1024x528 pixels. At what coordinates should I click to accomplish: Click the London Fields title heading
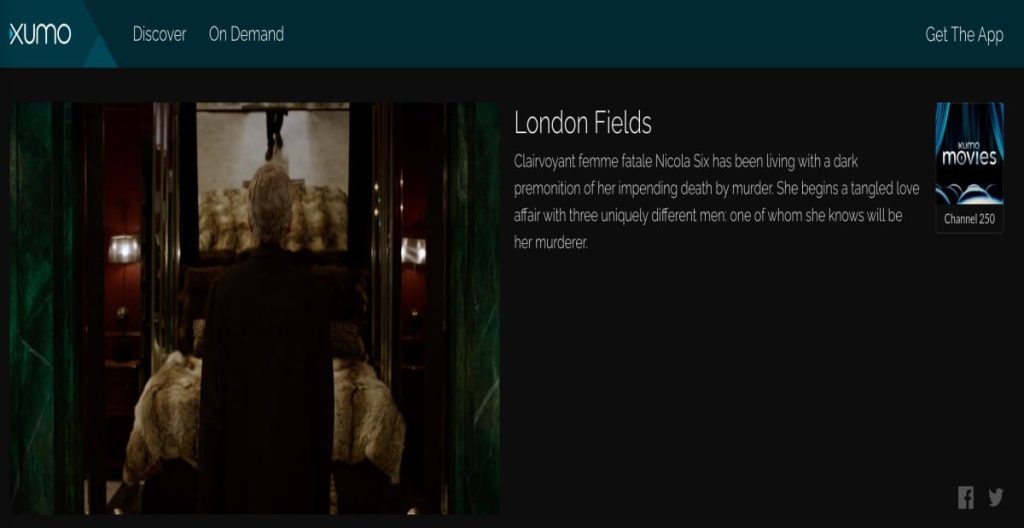pos(583,123)
